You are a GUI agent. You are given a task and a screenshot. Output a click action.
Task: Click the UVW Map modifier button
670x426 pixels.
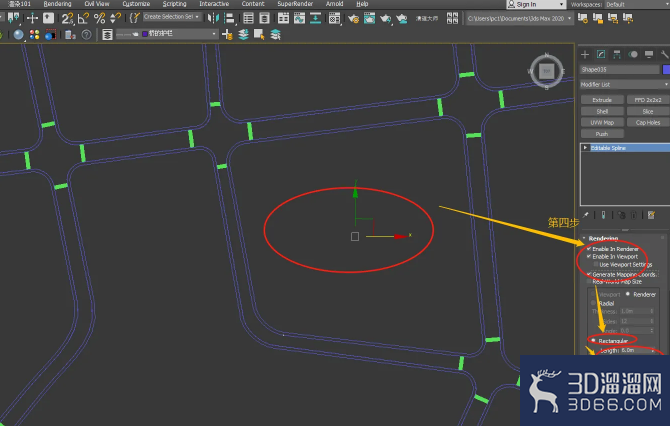click(x=602, y=122)
